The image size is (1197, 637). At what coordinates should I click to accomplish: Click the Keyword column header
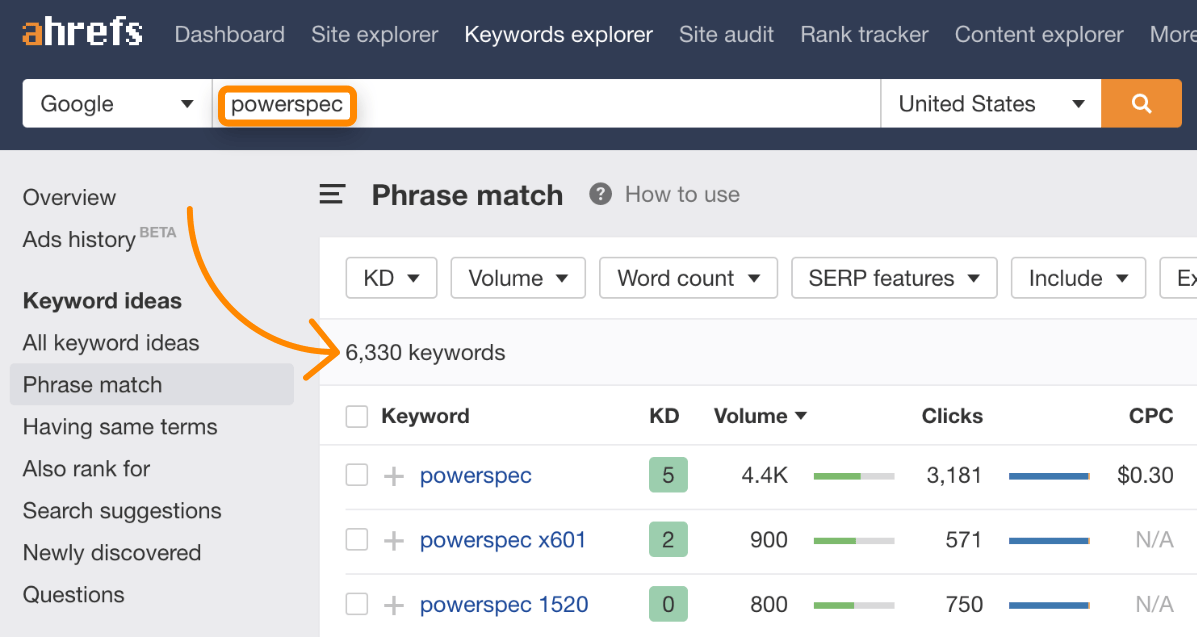(425, 416)
